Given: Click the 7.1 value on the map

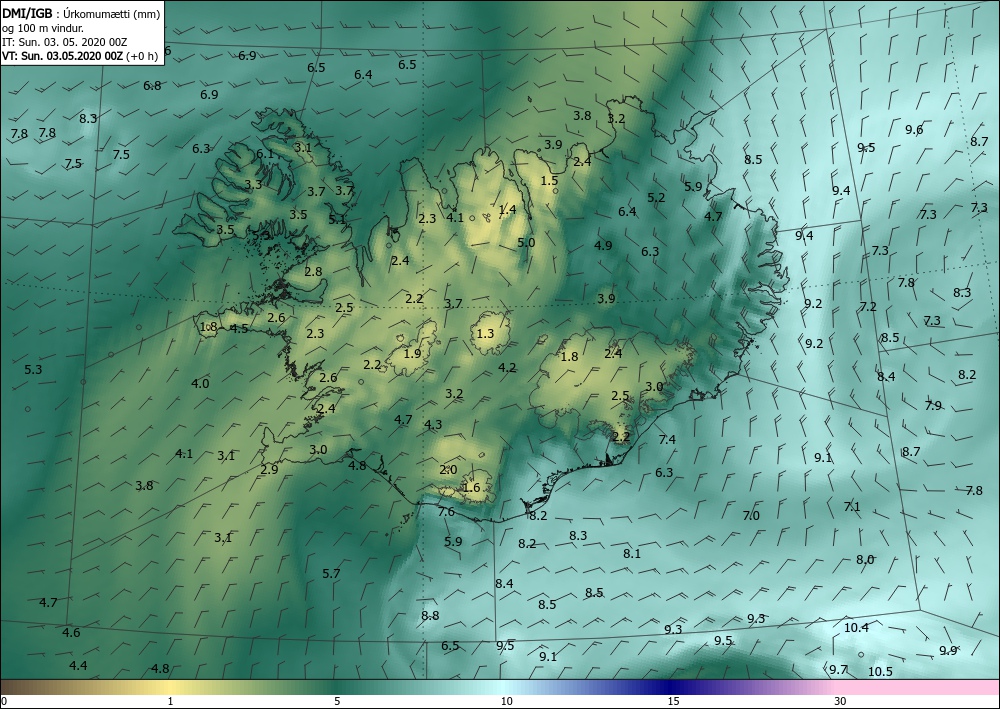Looking at the screenshot, I should coord(852,507).
